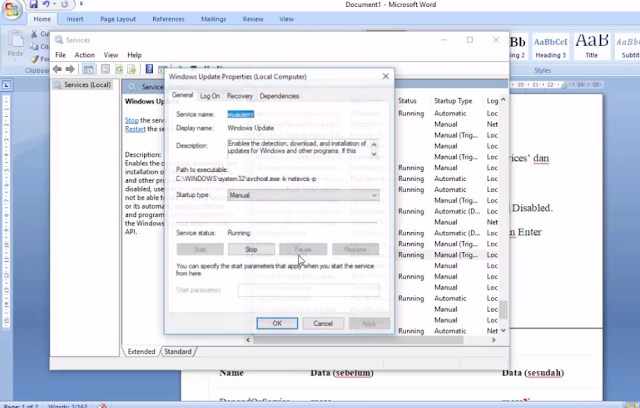Click the Resume button in properties dialog
The height and width of the screenshot is (408, 640).
355,249
